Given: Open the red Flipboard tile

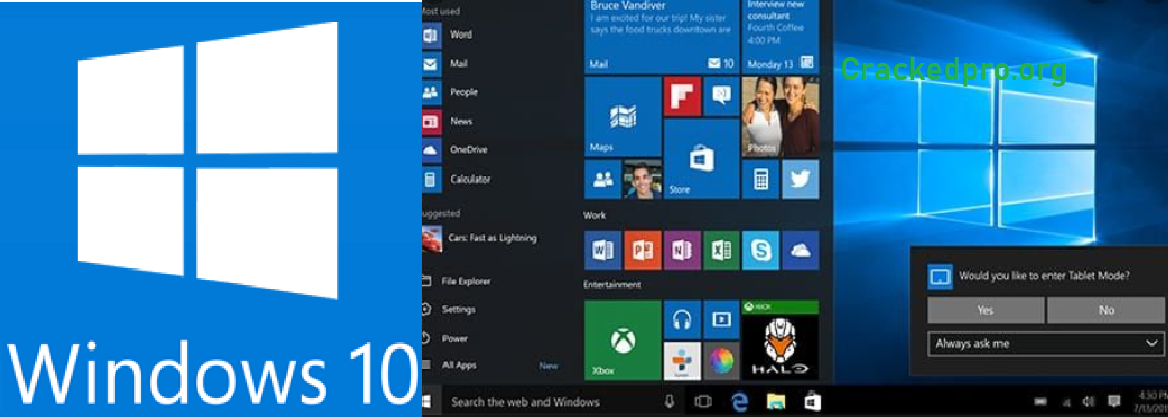Looking at the screenshot, I should pos(682,96).
